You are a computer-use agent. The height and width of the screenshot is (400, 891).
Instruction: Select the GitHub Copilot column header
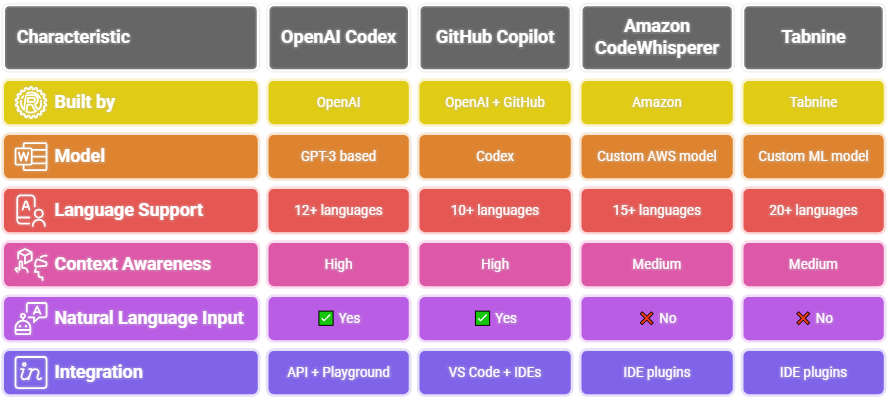coord(495,38)
